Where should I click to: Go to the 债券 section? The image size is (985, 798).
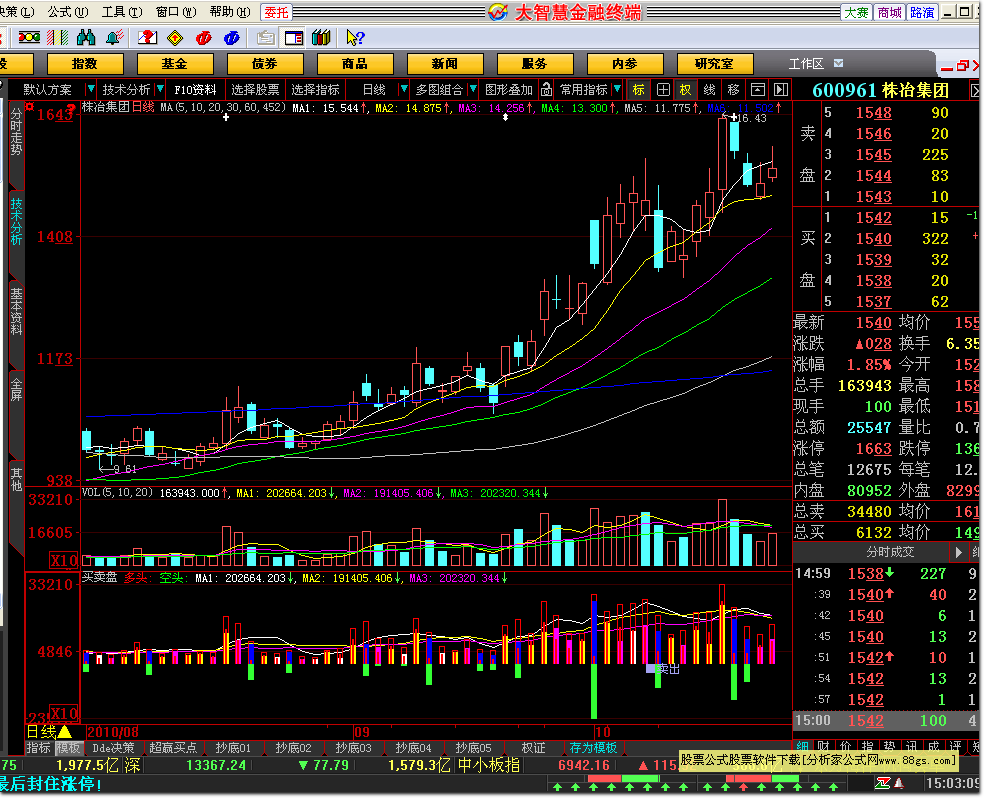pos(264,64)
